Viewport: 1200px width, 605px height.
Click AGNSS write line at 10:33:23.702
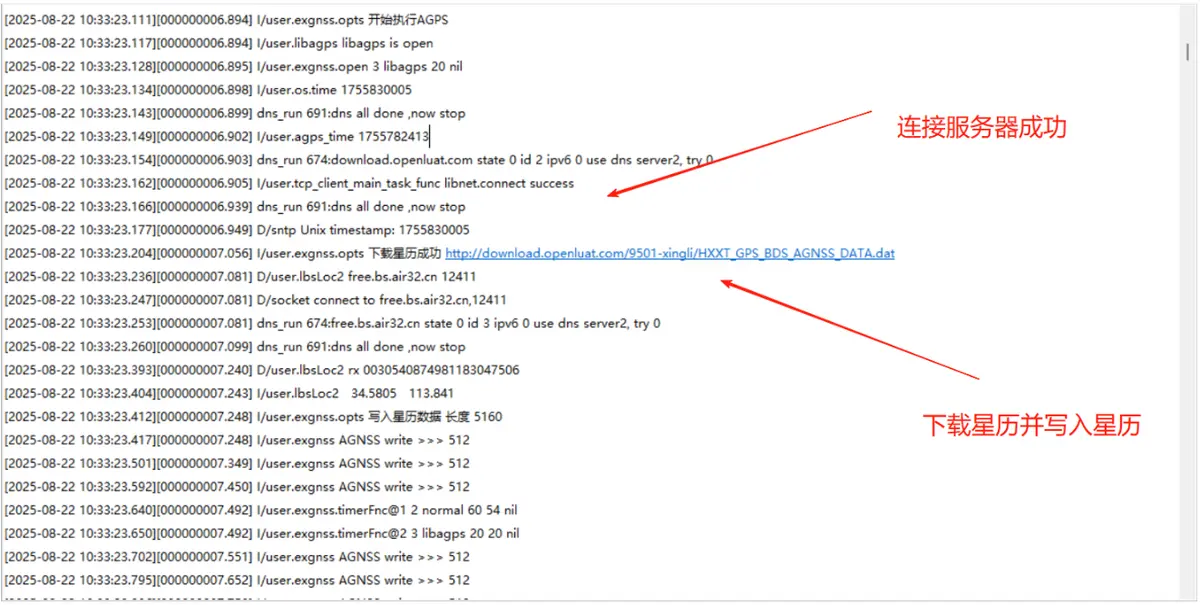click(x=237, y=556)
